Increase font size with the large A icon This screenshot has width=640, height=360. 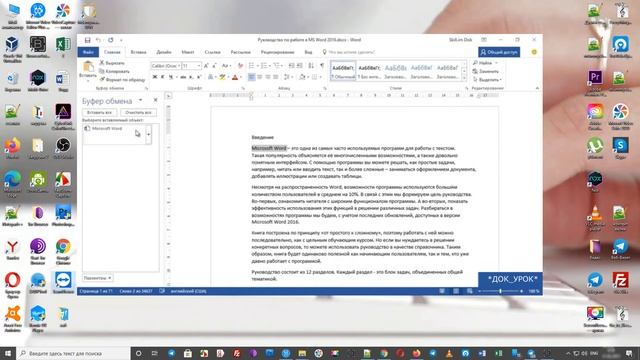206,66
